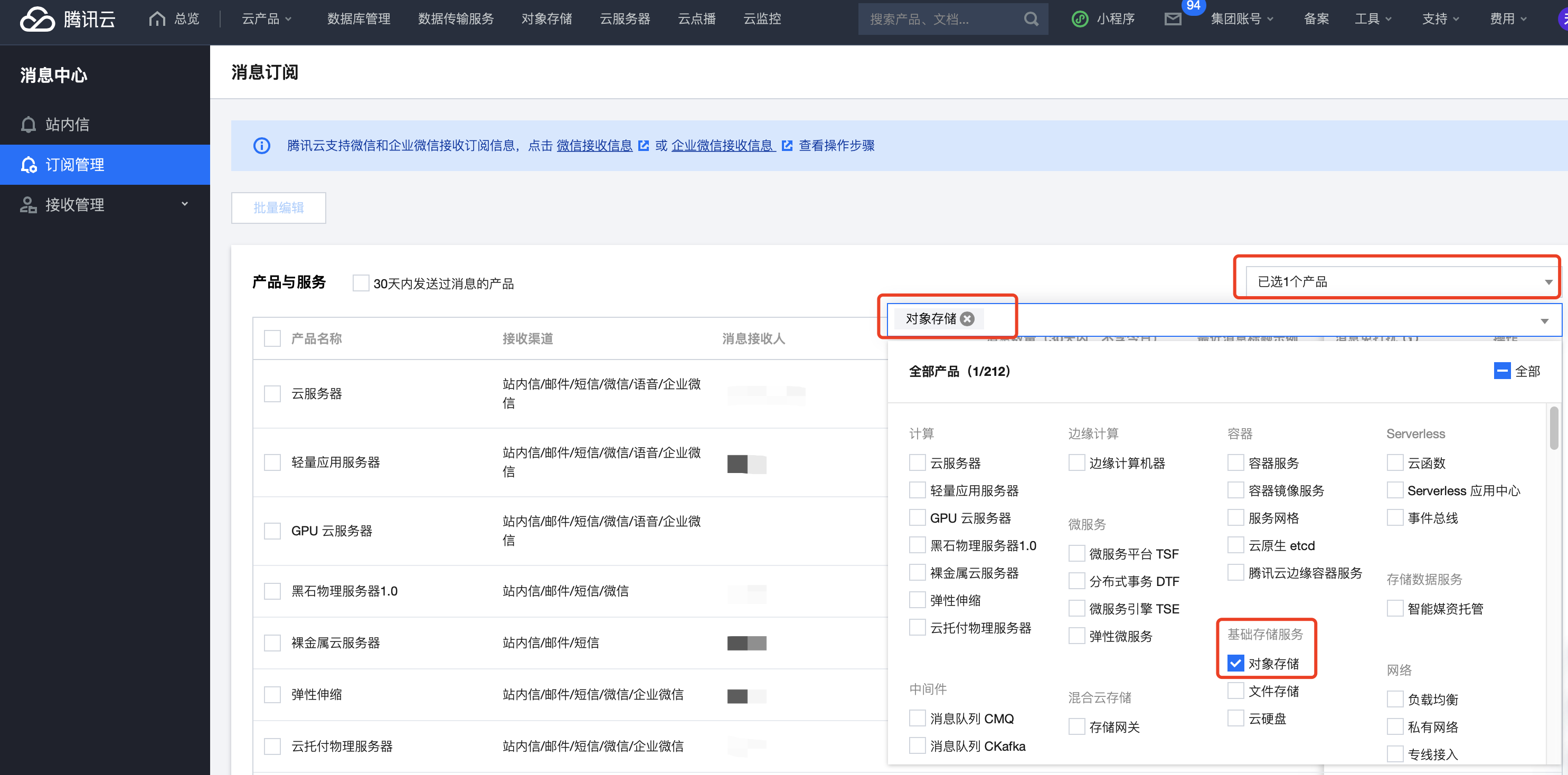
Task: Check the 云服务器 table row checkbox
Action: tap(272, 393)
